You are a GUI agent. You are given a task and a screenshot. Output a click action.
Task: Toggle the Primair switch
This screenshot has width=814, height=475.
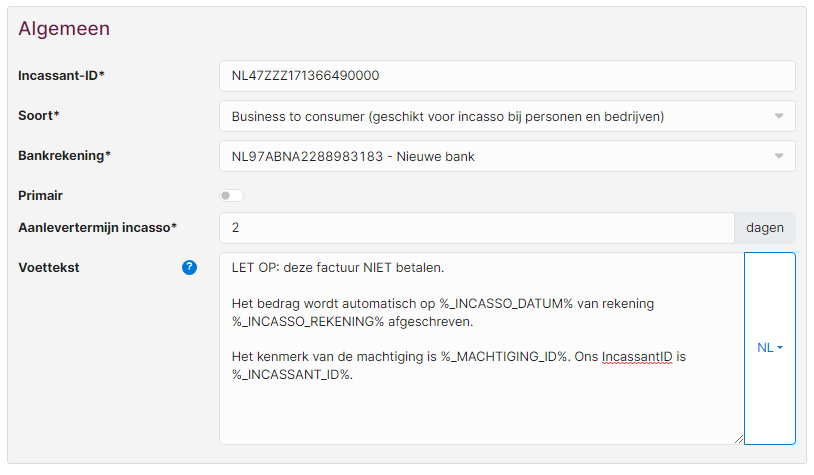[x=231, y=196]
